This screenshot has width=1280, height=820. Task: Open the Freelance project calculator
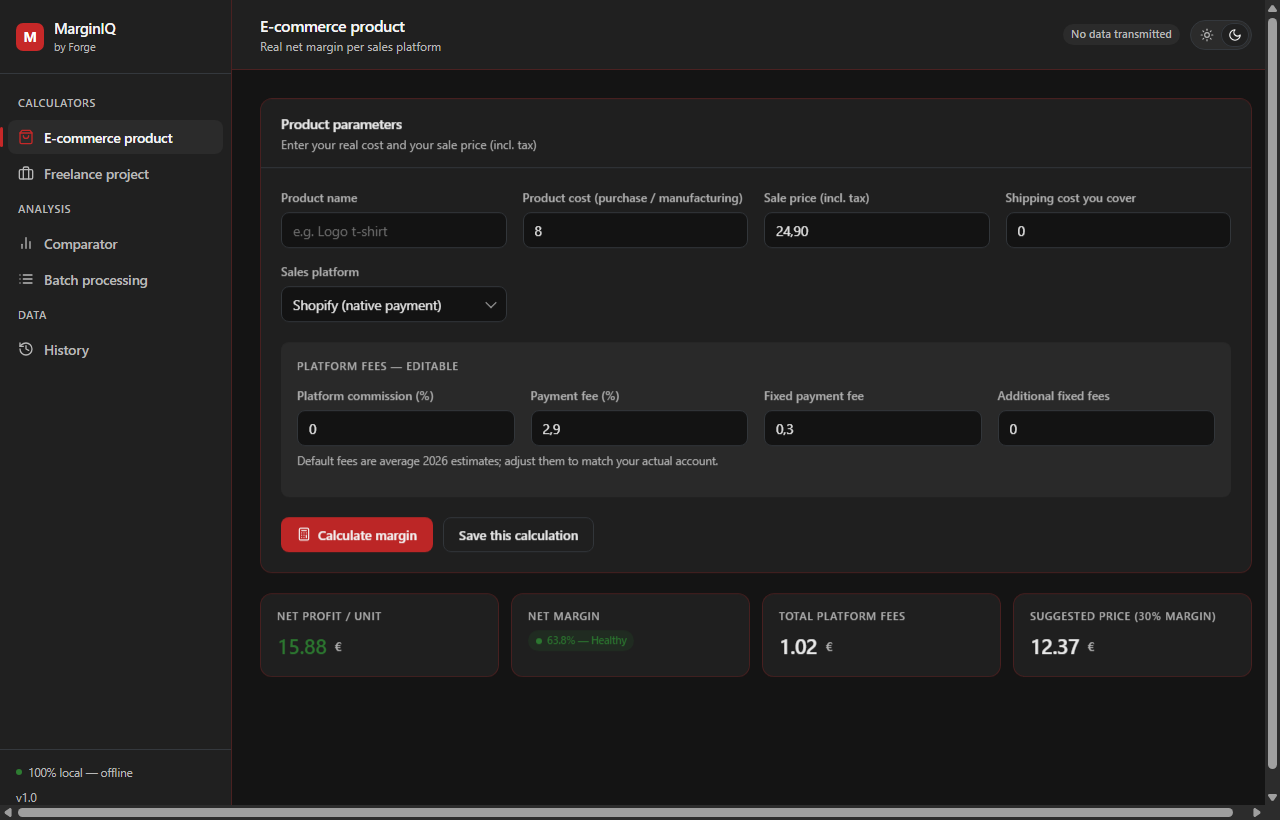coord(115,174)
